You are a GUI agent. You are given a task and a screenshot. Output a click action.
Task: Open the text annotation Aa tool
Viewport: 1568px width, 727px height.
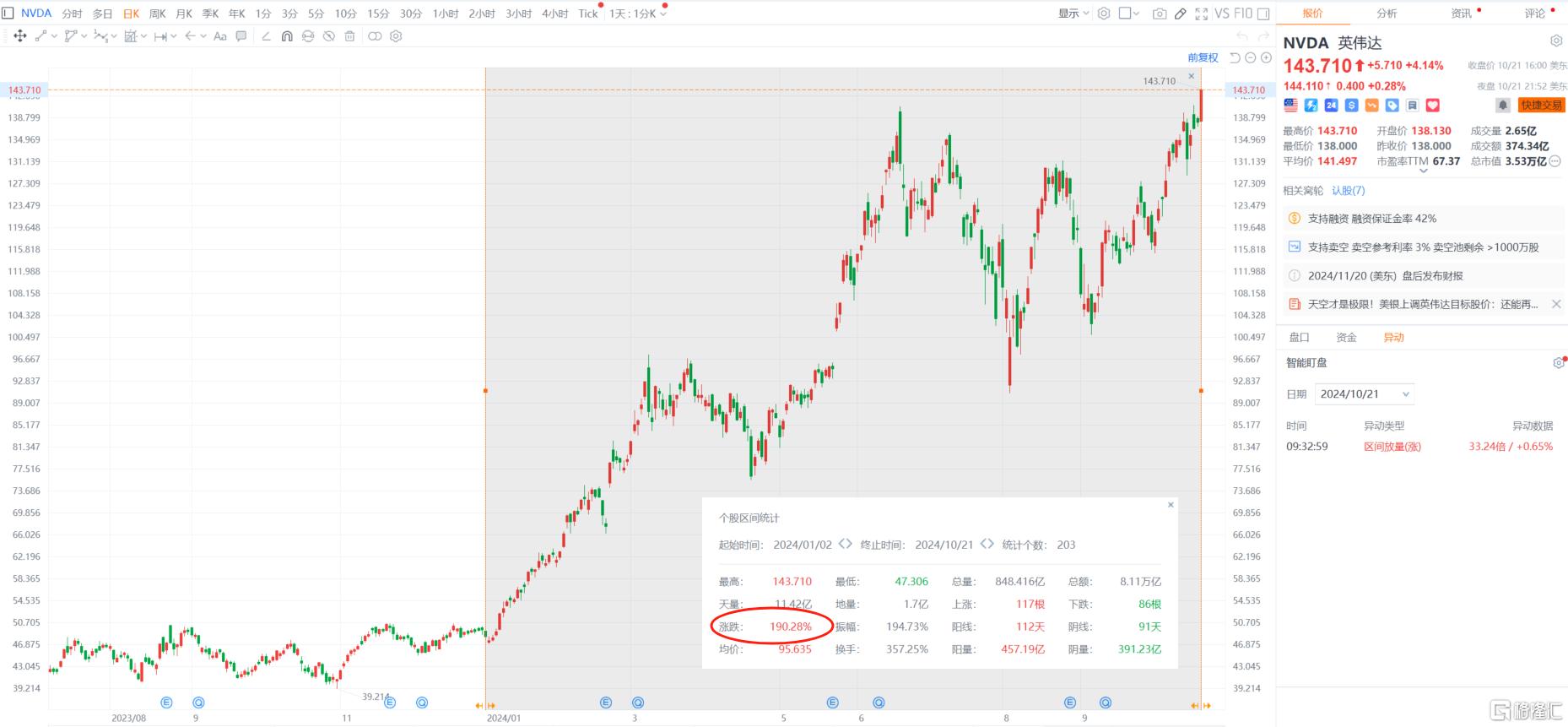point(220,36)
